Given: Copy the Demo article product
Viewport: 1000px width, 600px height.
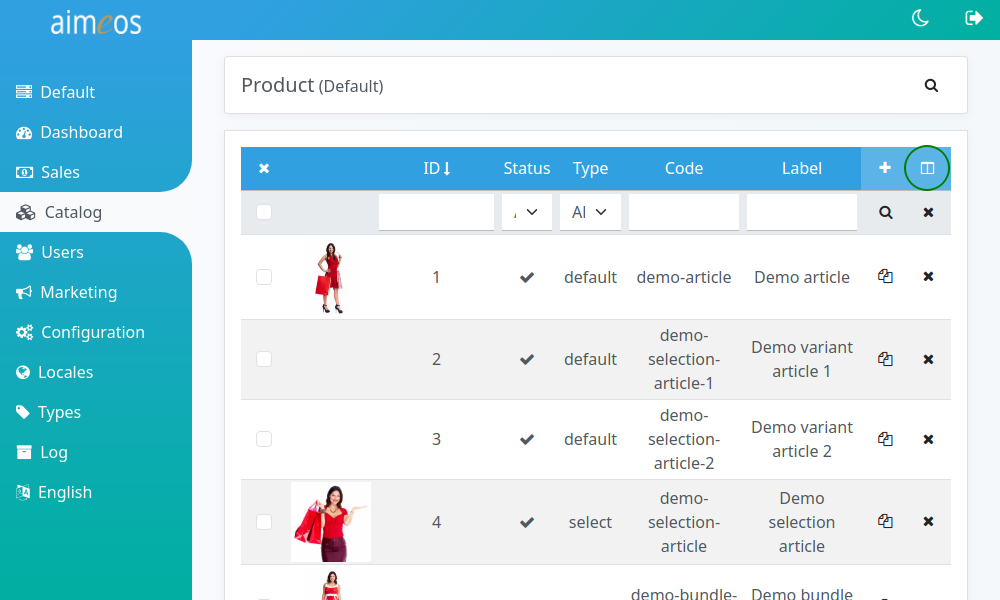Looking at the screenshot, I should [x=885, y=277].
